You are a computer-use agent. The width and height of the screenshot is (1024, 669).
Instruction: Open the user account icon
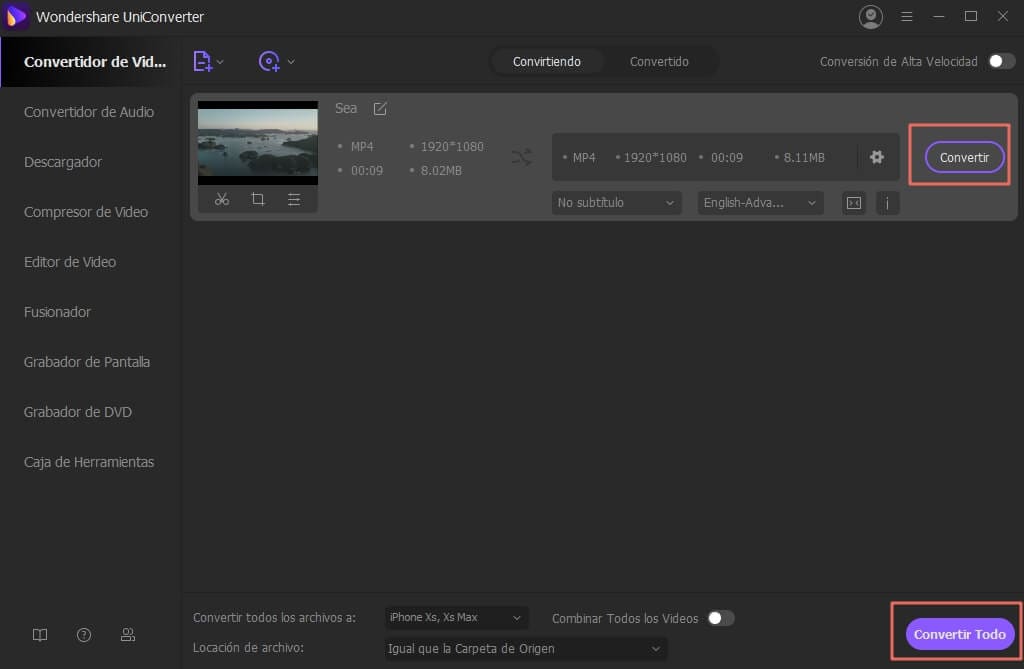(x=871, y=17)
